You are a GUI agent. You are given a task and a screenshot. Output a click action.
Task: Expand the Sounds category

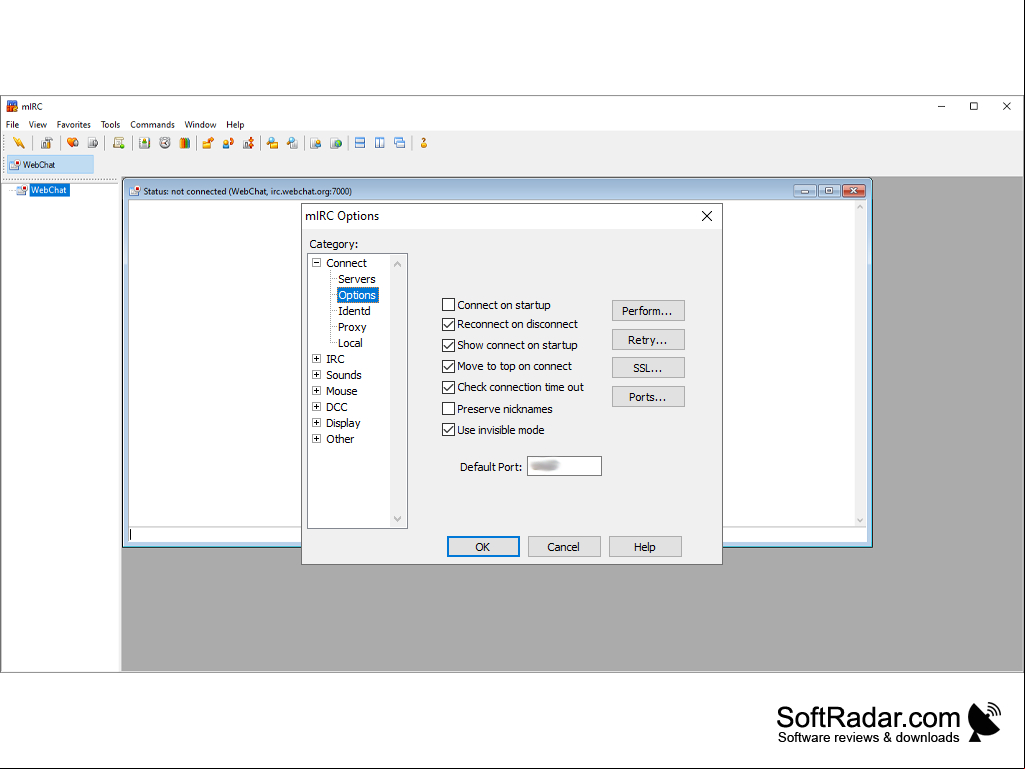tap(316, 375)
